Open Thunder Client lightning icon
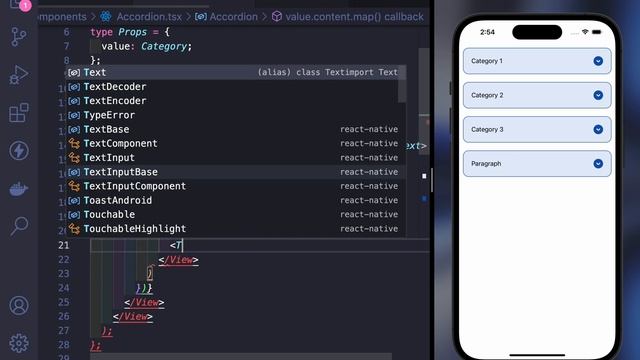Screen dimensions: 640x360 coord(18,151)
